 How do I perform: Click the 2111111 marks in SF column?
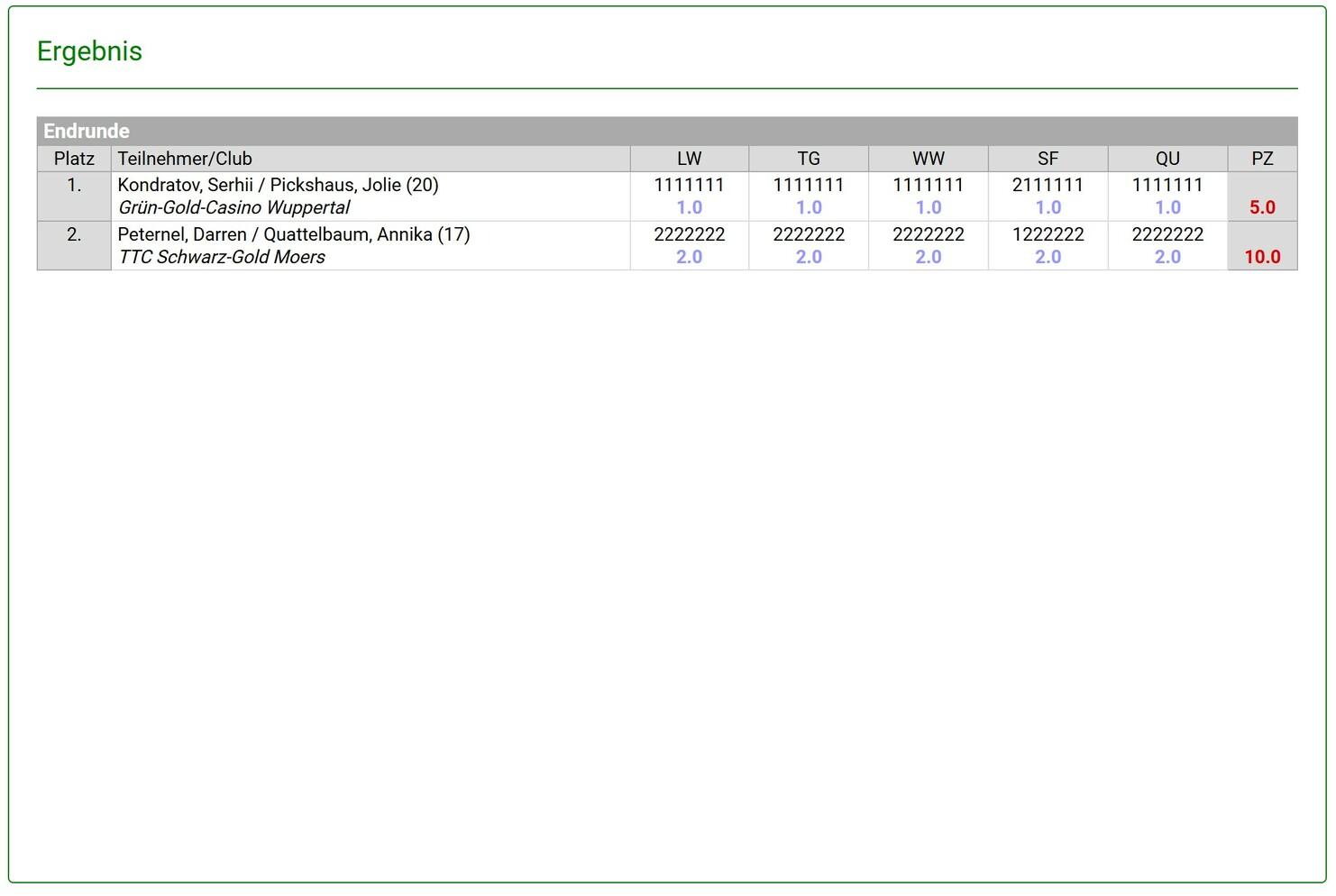point(1048,185)
